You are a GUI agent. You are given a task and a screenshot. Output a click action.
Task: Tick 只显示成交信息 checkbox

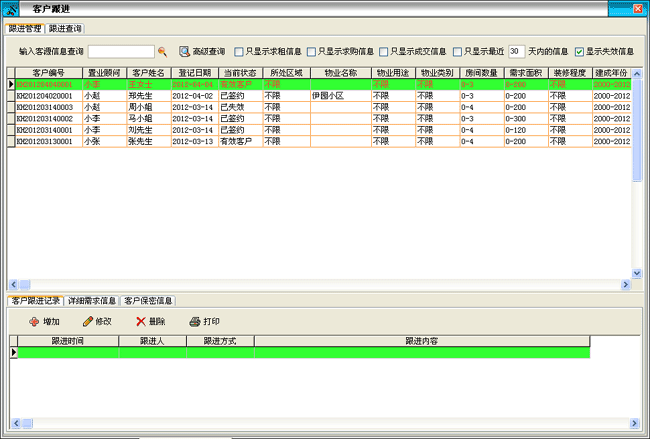coord(383,51)
